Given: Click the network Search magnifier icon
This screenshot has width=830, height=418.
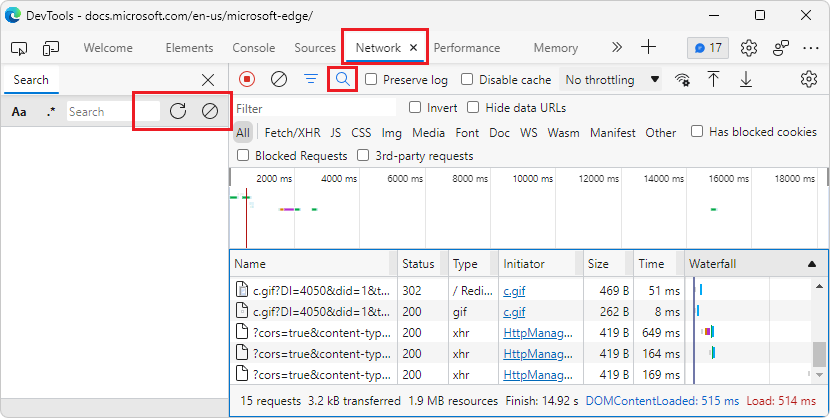Looking at the screenshot, I should tap(343, 79).
